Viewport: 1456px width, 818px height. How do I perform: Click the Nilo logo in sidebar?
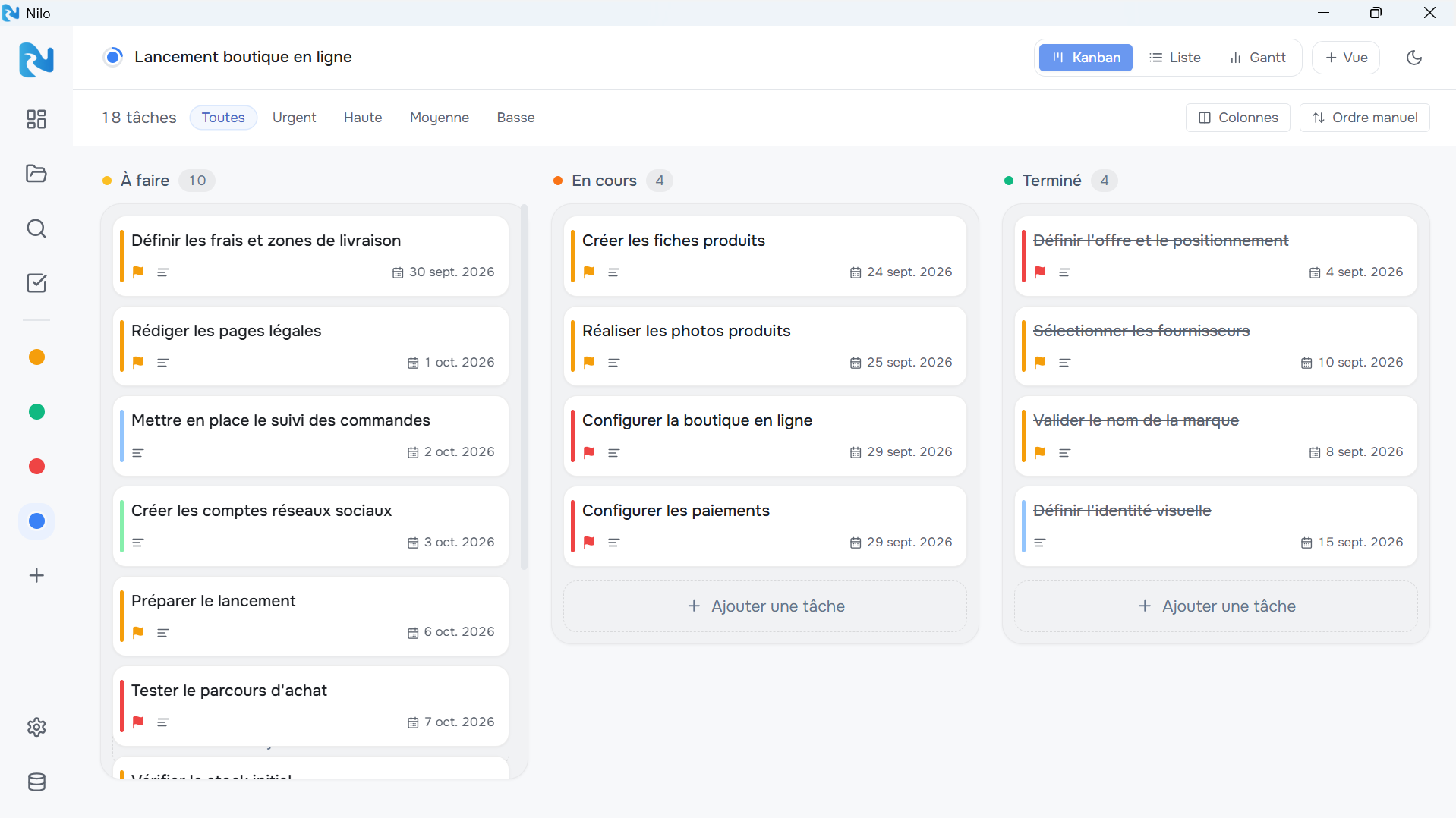pyautogui.click(x=36, y=59)
